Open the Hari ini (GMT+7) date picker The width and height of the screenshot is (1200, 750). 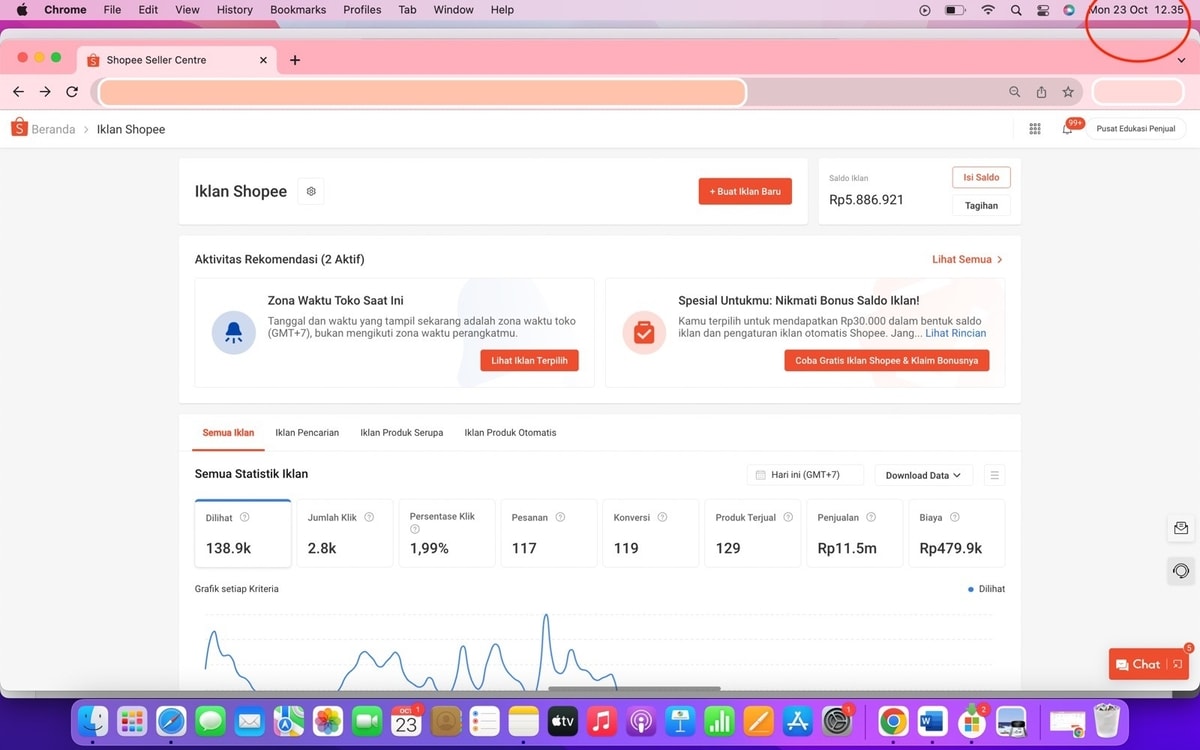point(805,475)
